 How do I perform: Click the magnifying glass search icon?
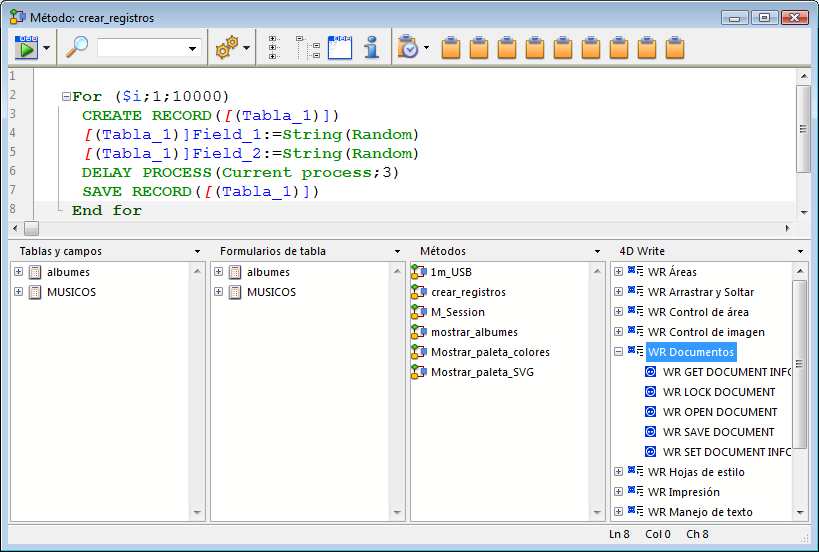click(77, 47)
